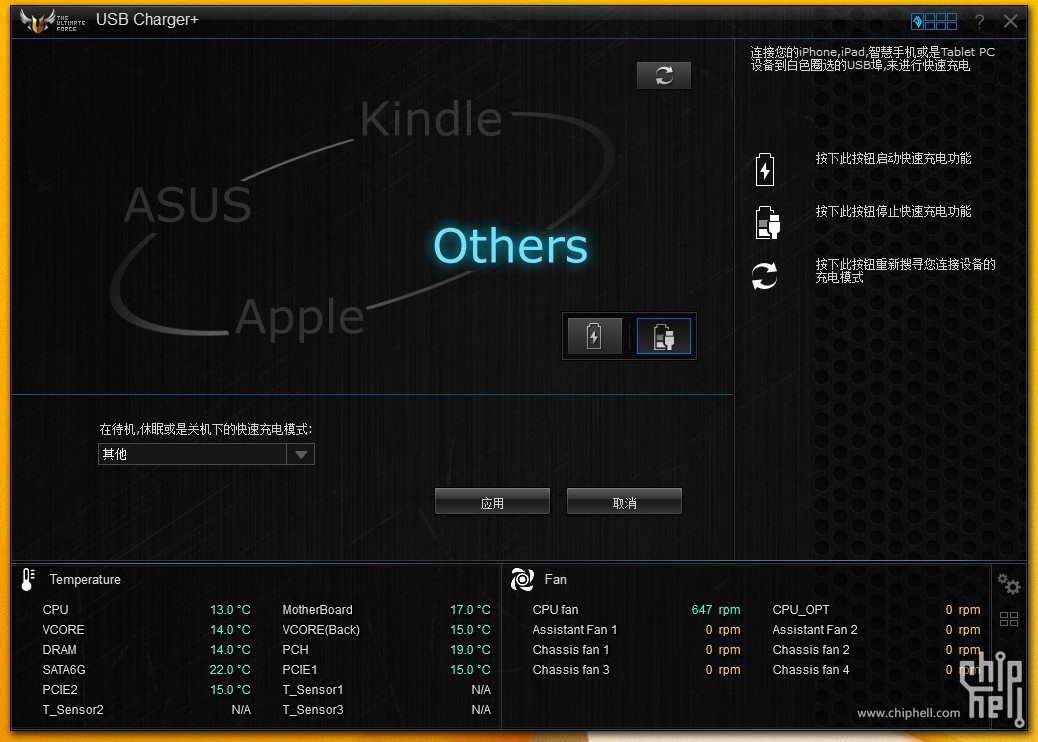This screenshot has width=1038, height=742.
Task: Click the text 按下此按钮停止快速充电功能
Action: click(x=893, y=212)
